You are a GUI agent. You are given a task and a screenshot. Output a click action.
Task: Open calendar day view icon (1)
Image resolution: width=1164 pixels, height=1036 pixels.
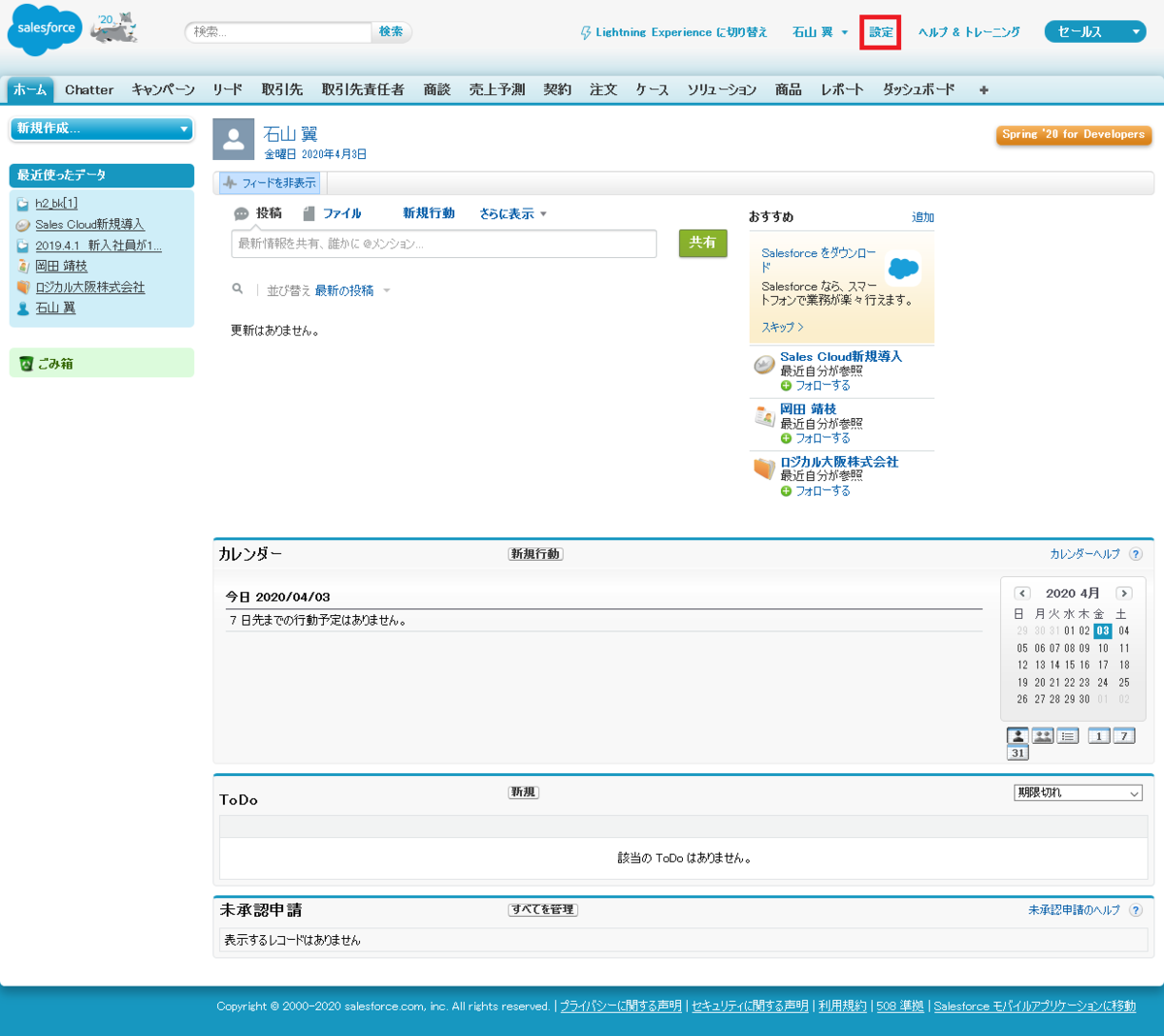click(1099, 736)
